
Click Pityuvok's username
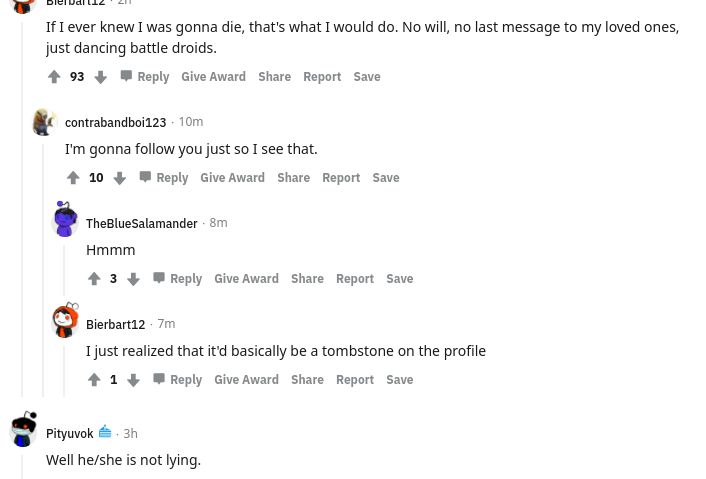pyautogui.click(x=69, y=433)
